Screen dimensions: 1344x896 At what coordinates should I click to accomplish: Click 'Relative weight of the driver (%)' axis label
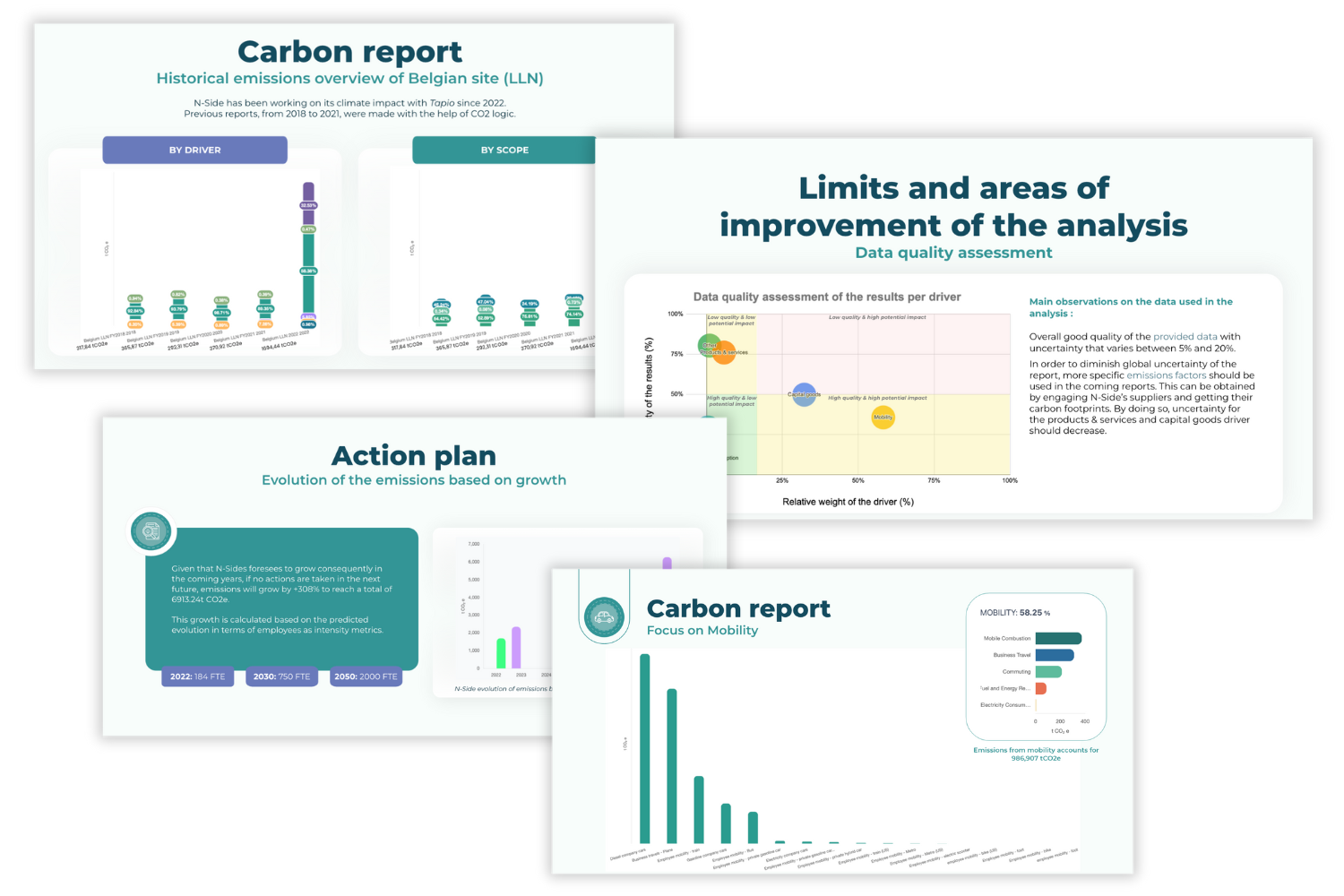tap(849, 502)
